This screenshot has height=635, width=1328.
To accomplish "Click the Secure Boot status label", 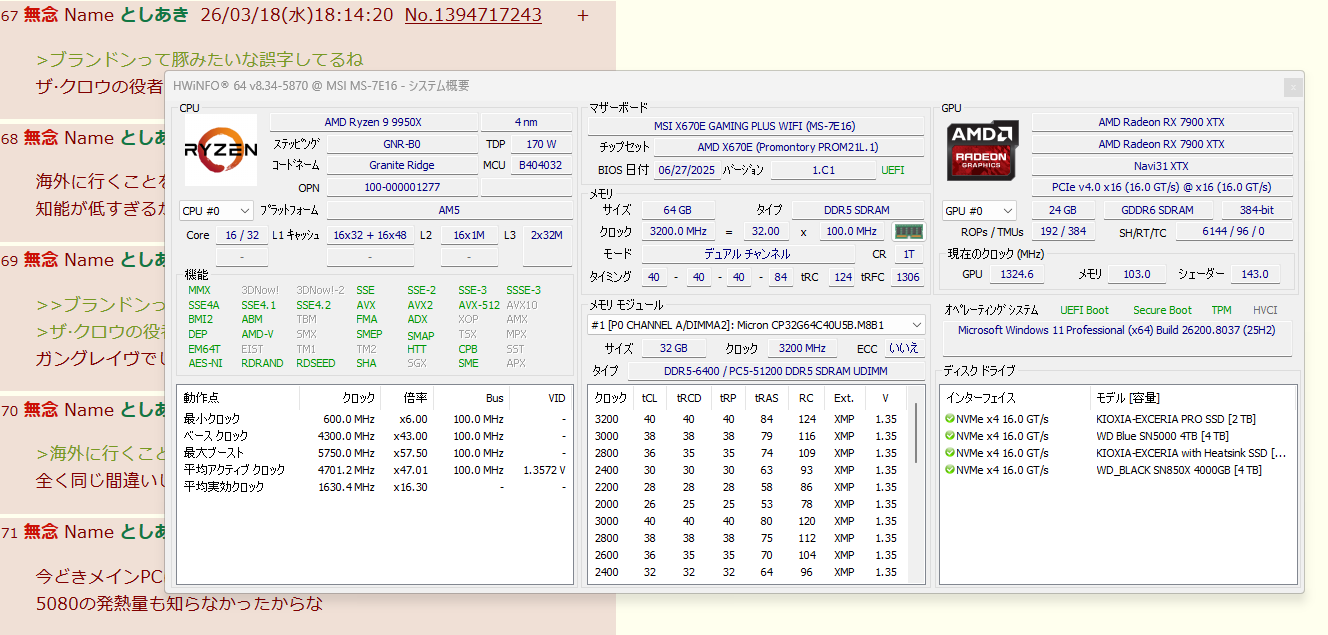I will point(1162,310).
